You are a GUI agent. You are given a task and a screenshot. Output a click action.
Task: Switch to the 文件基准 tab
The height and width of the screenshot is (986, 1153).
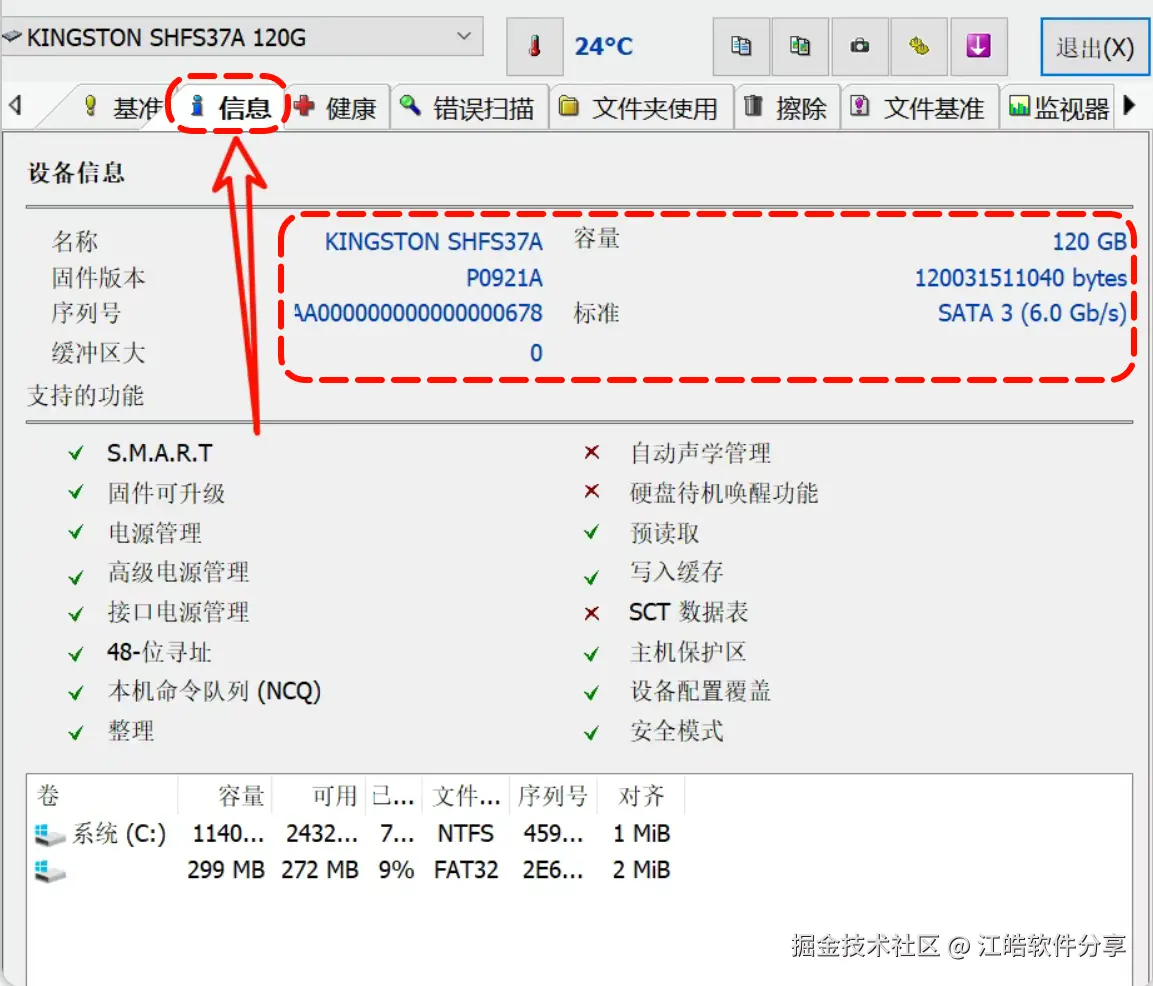(x=918, y=108)
